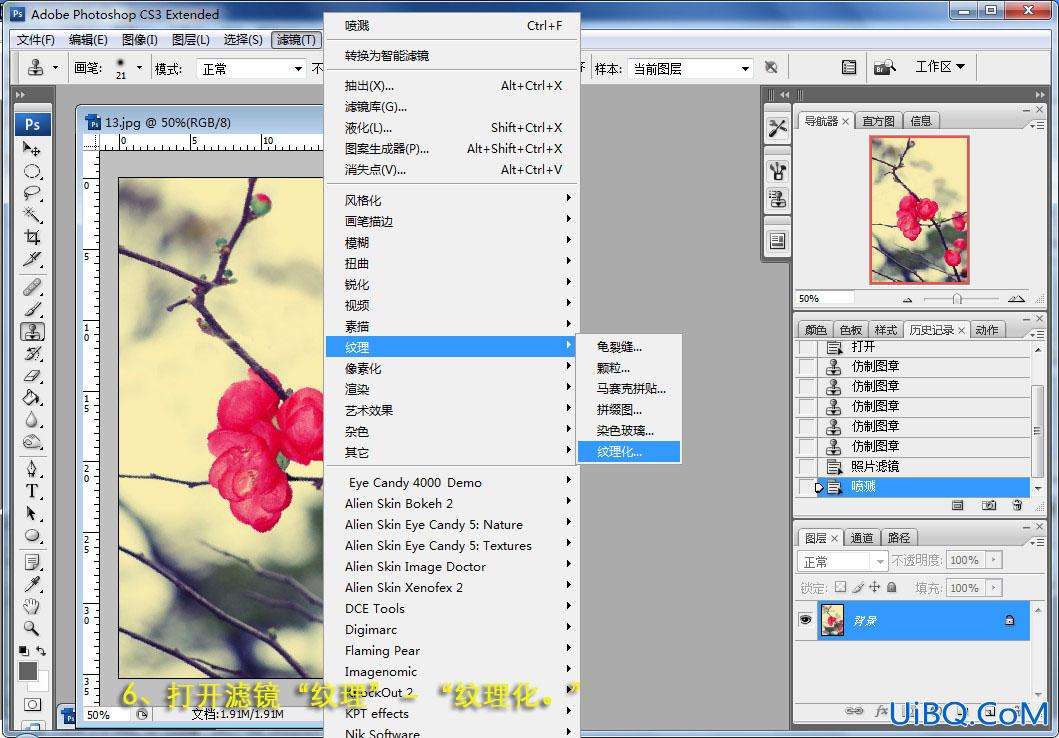The image size is (1059, 738).
Task: Select the Lasso tool
Action: (32, 193)
